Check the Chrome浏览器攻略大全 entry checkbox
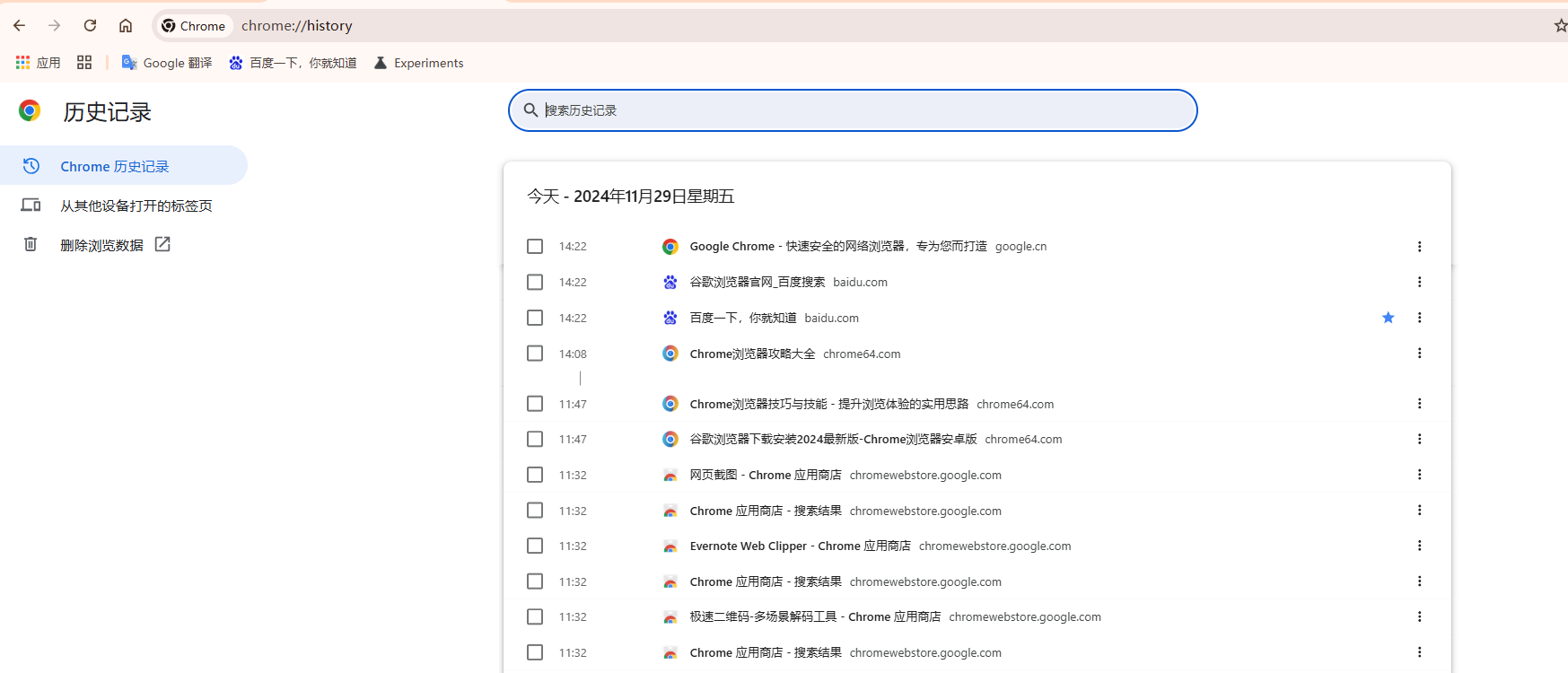1568x673 pixels. click(535, 354)
